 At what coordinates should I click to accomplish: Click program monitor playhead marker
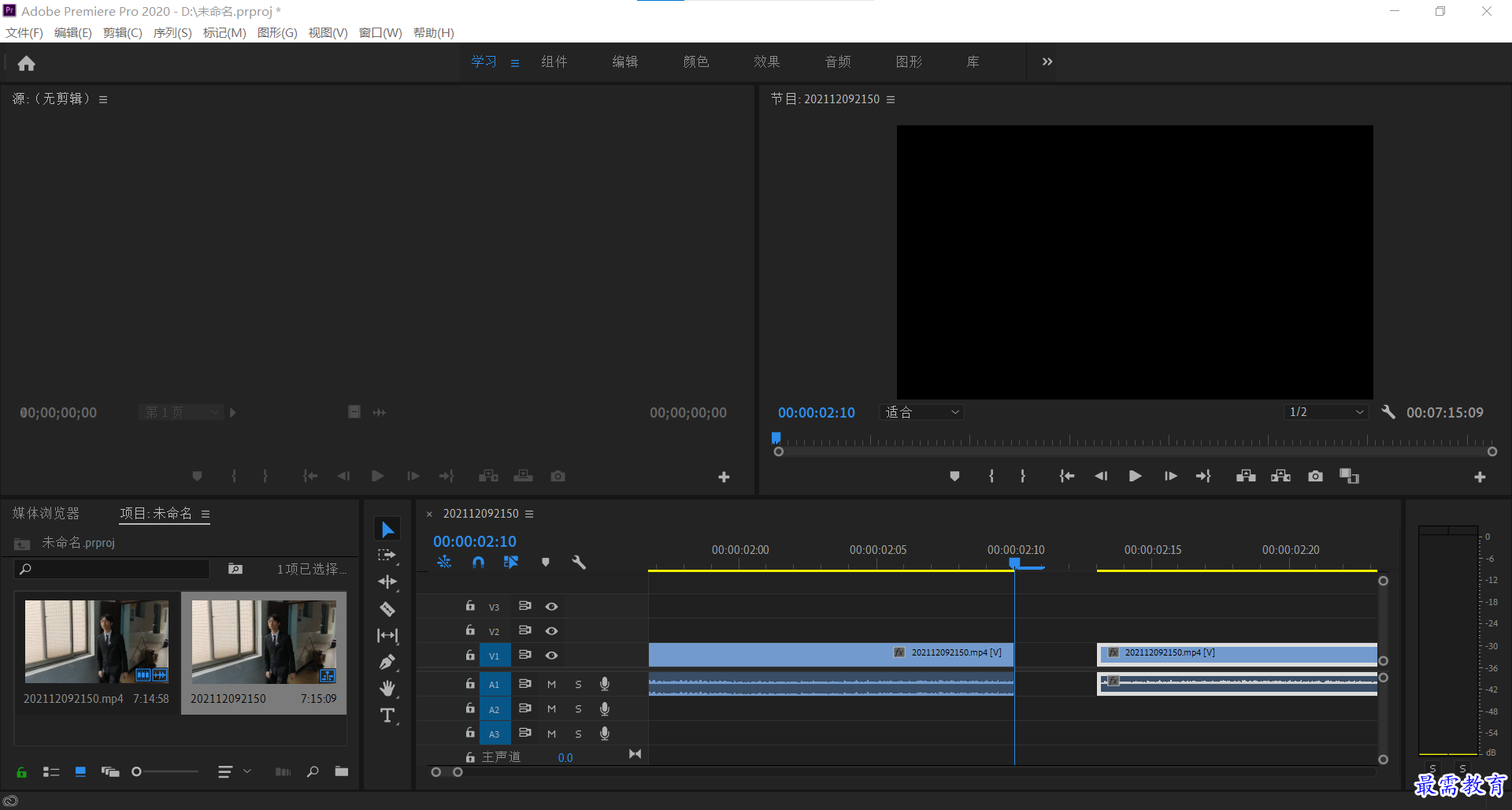(x=776, y=437)
